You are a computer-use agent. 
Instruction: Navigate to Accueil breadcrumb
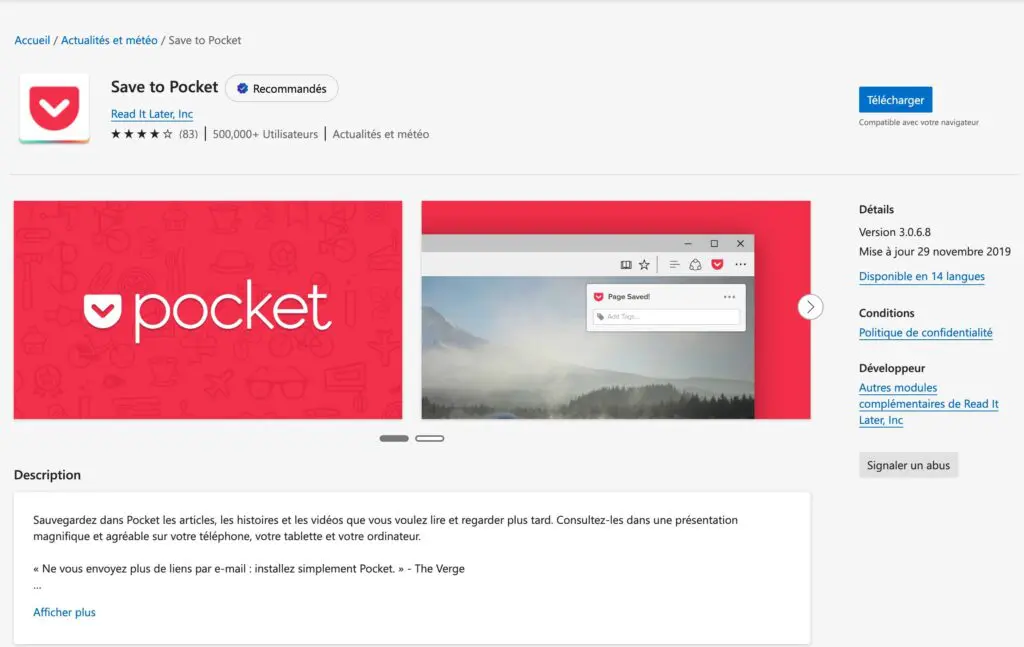pos(31,40)
